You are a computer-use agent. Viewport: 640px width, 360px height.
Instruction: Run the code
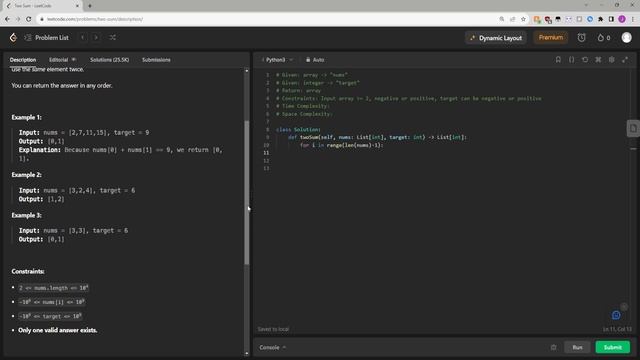[x=577, y=347]
